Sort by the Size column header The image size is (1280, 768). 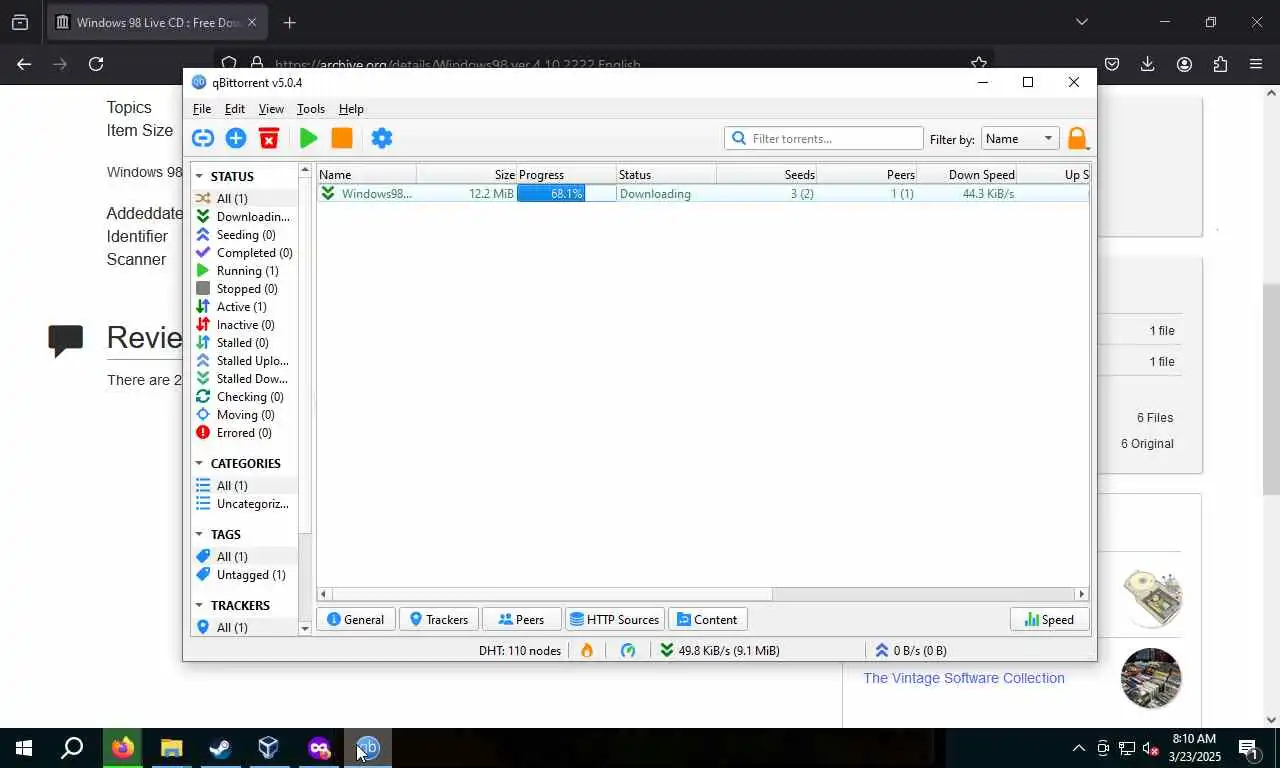tap(466, 175)
